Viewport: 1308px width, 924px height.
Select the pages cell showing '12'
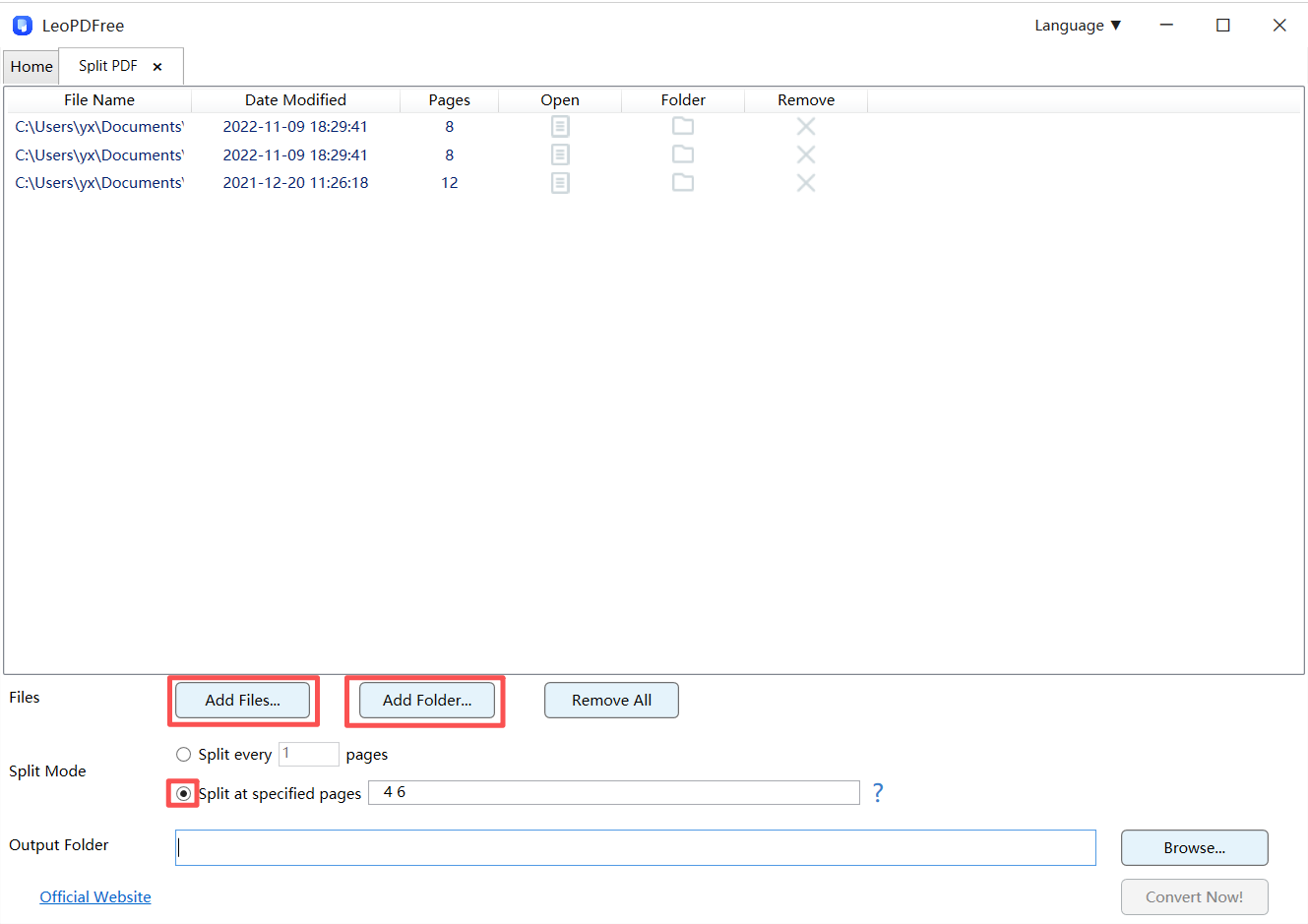click(450, 183)
